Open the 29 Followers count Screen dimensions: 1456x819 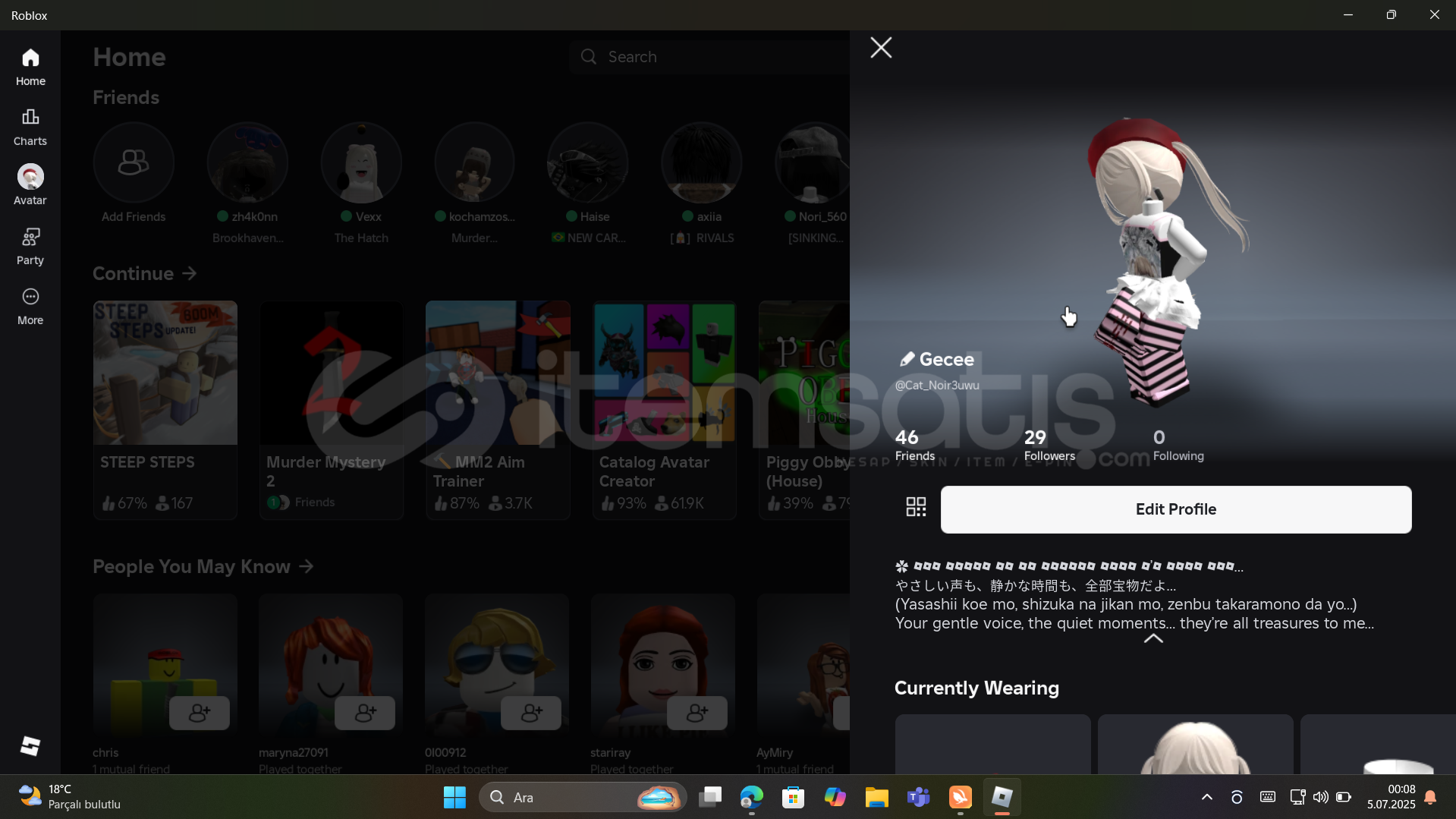click(1049, 446)
